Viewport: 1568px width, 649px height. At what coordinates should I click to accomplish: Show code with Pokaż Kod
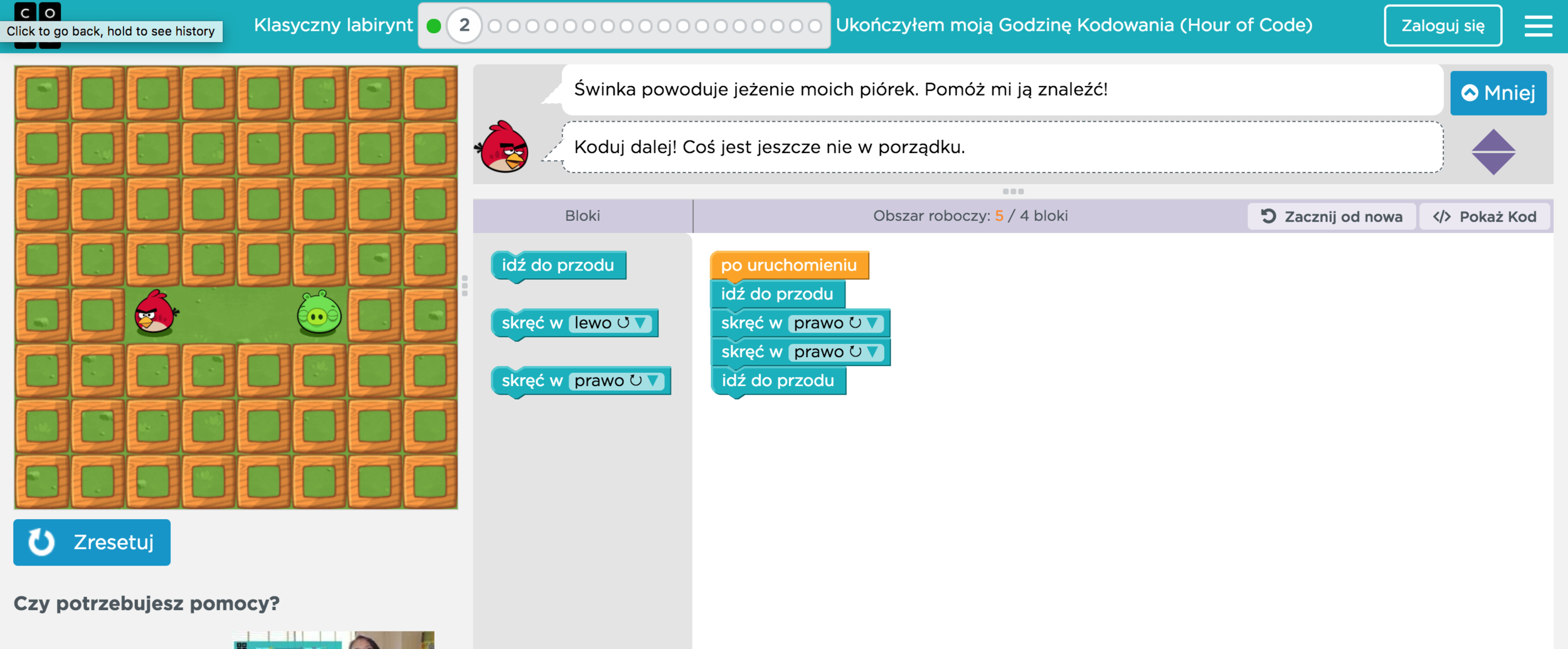[1485, 217]
